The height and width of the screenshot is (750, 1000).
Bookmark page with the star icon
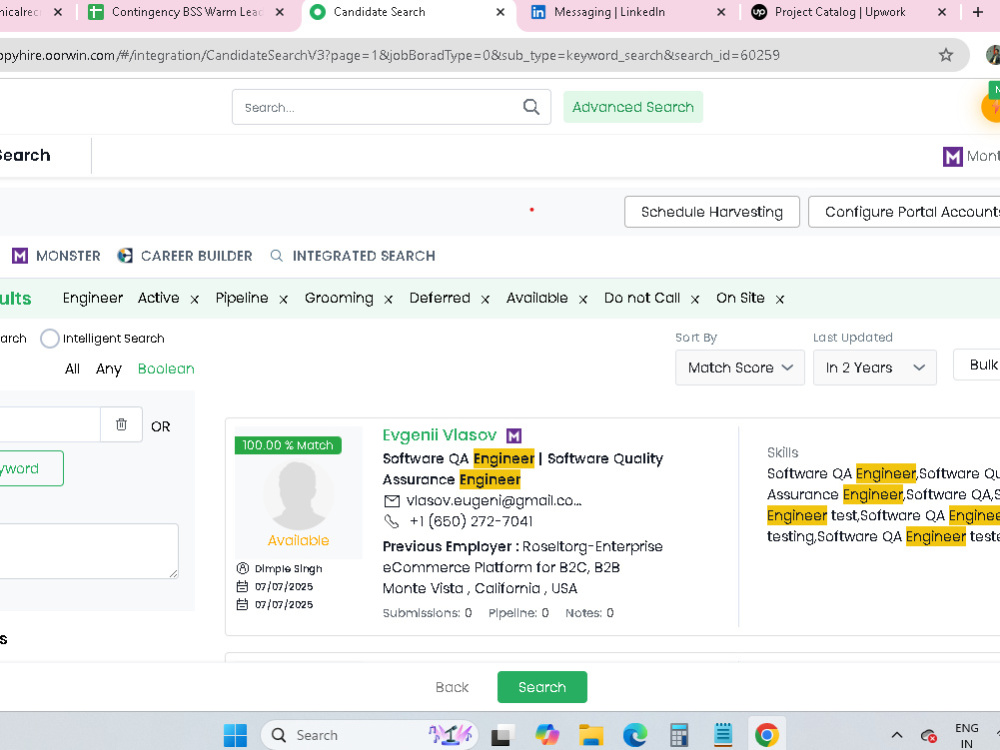tap(945, 55)
